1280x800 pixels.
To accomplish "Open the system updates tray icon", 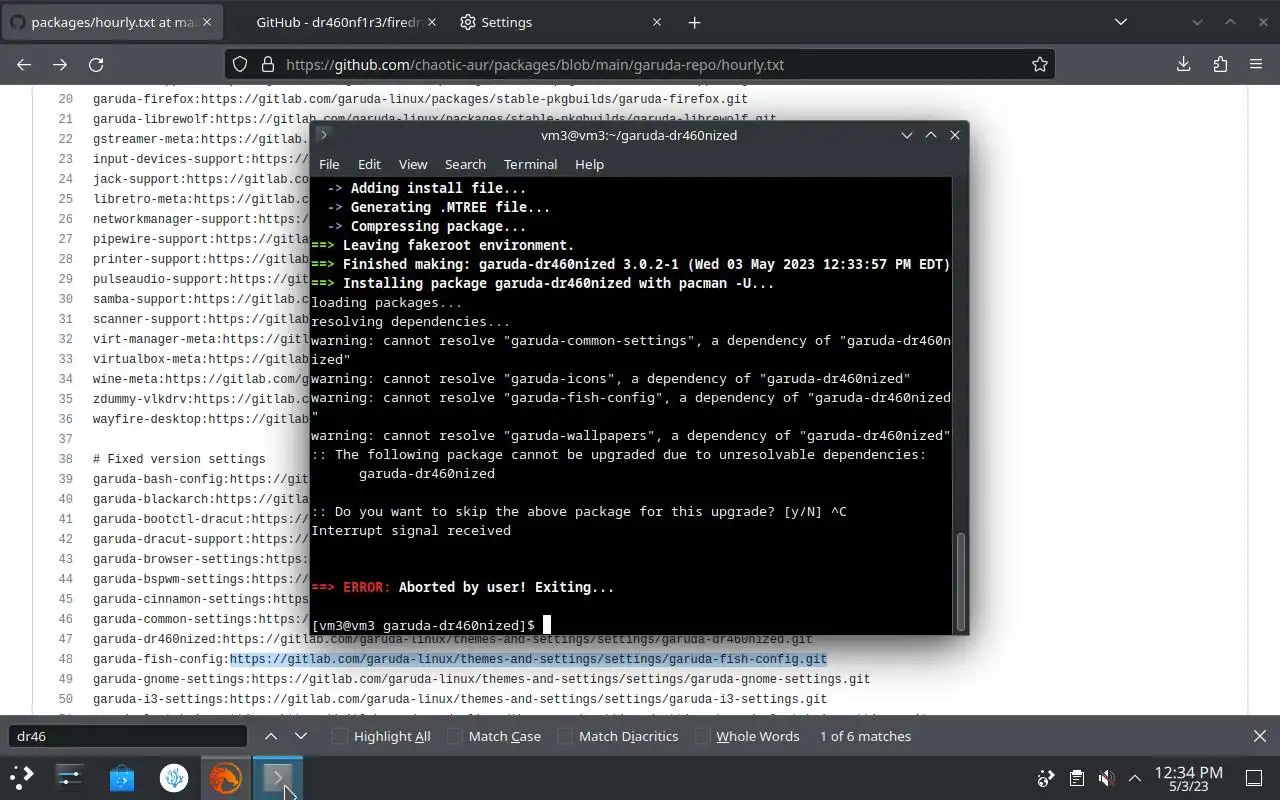I will tap(1046, 778).
